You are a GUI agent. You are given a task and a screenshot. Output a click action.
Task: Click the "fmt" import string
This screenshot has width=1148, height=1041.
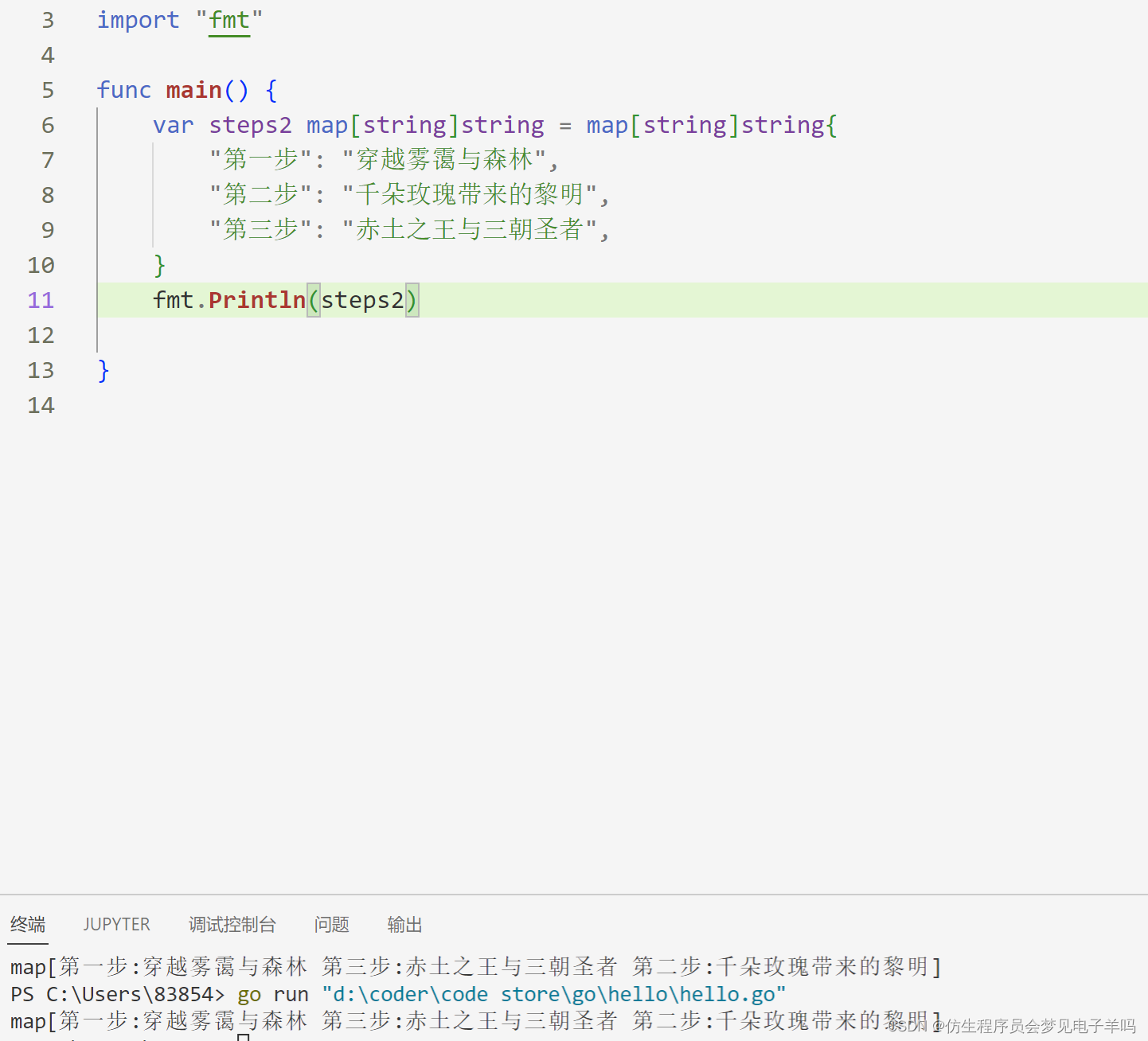229,20
